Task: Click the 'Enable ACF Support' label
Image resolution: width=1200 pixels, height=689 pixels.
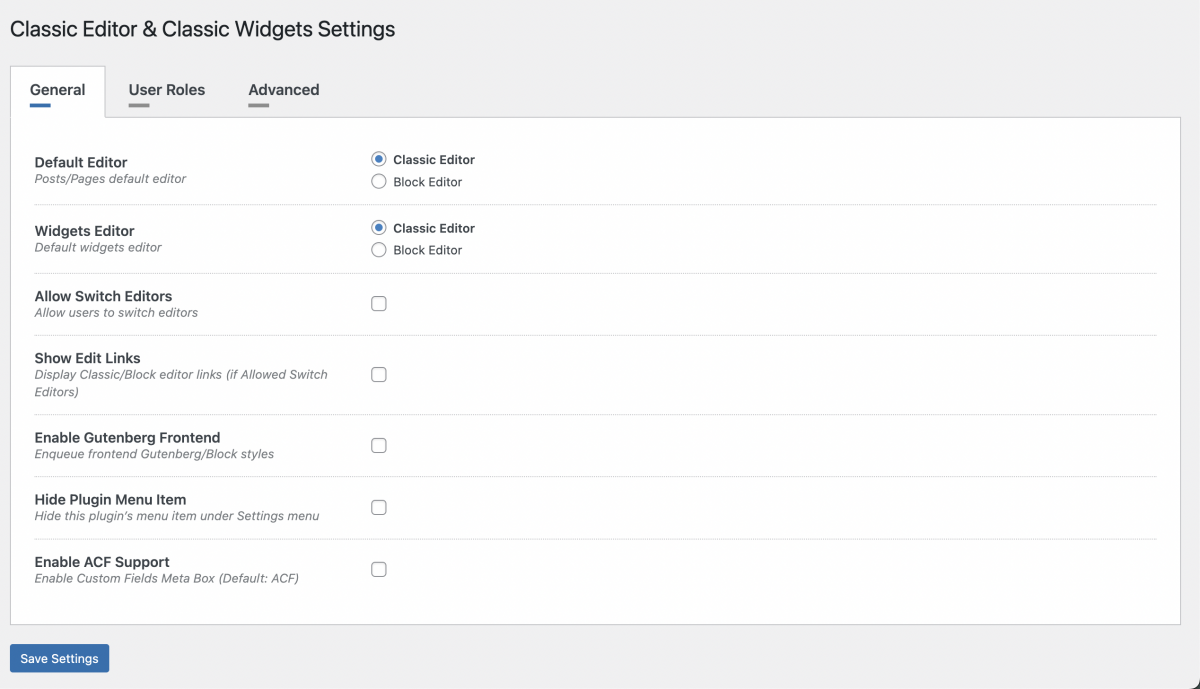Action: click(x=102, y=562)
